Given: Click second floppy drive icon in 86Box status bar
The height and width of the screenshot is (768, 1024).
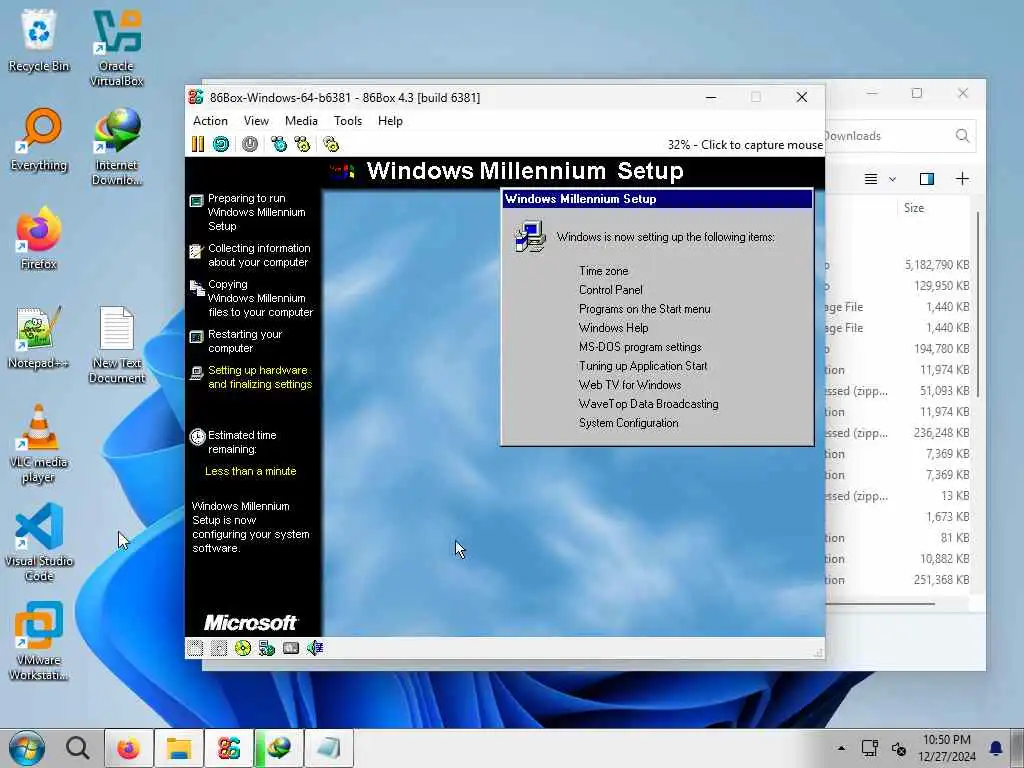Looking at the screenshot, I should 219,648.
